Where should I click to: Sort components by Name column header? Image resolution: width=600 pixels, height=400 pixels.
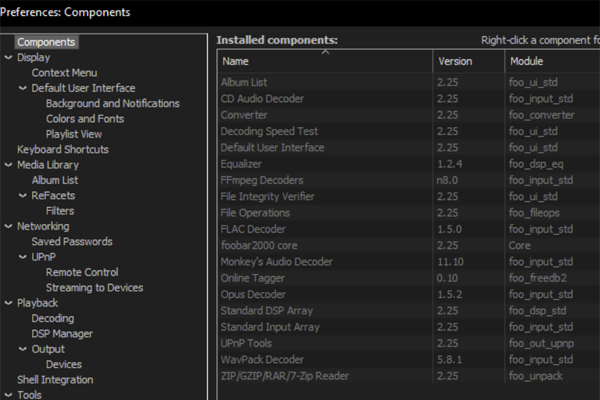pos(325,61)
